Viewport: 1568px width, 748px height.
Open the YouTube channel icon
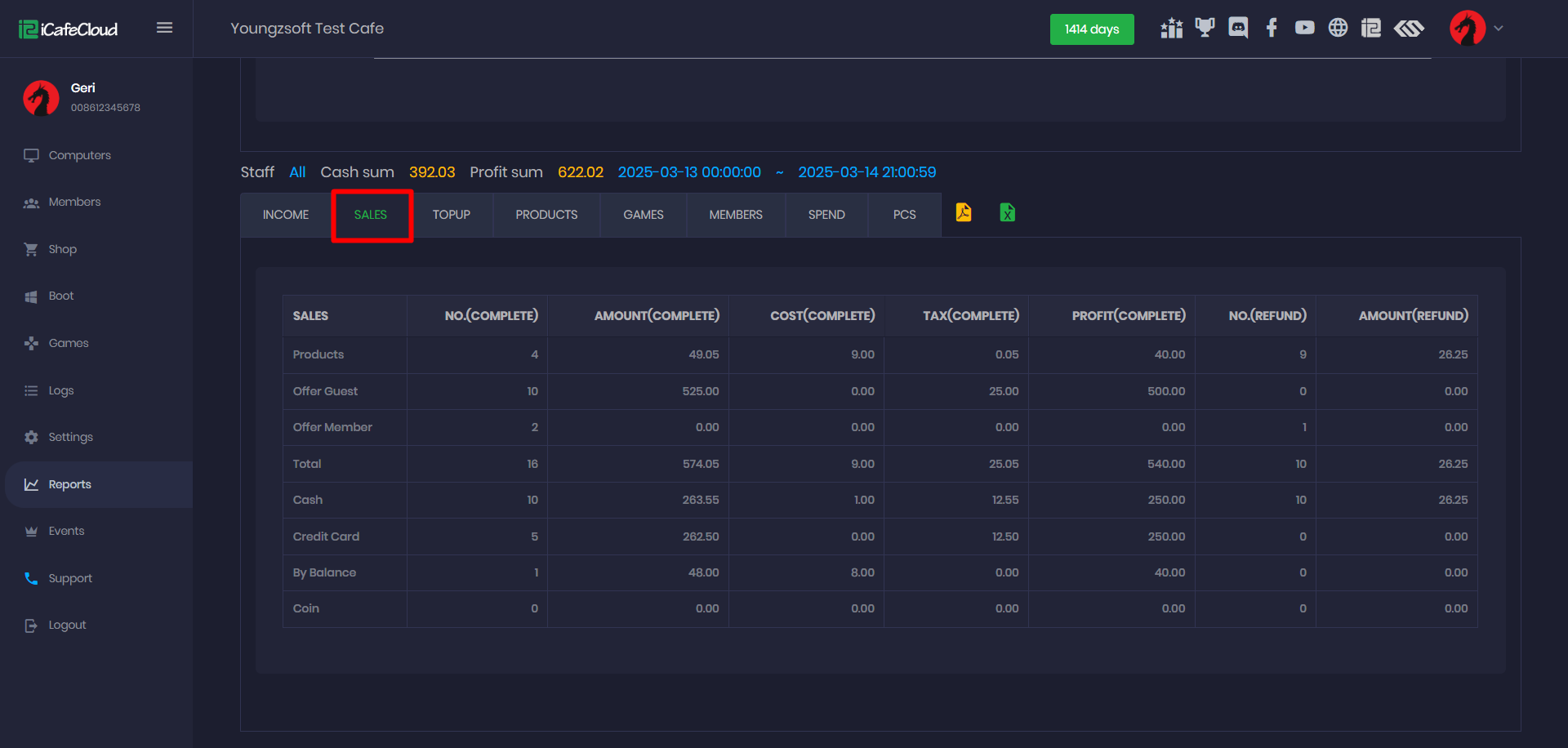(1304, 27)
